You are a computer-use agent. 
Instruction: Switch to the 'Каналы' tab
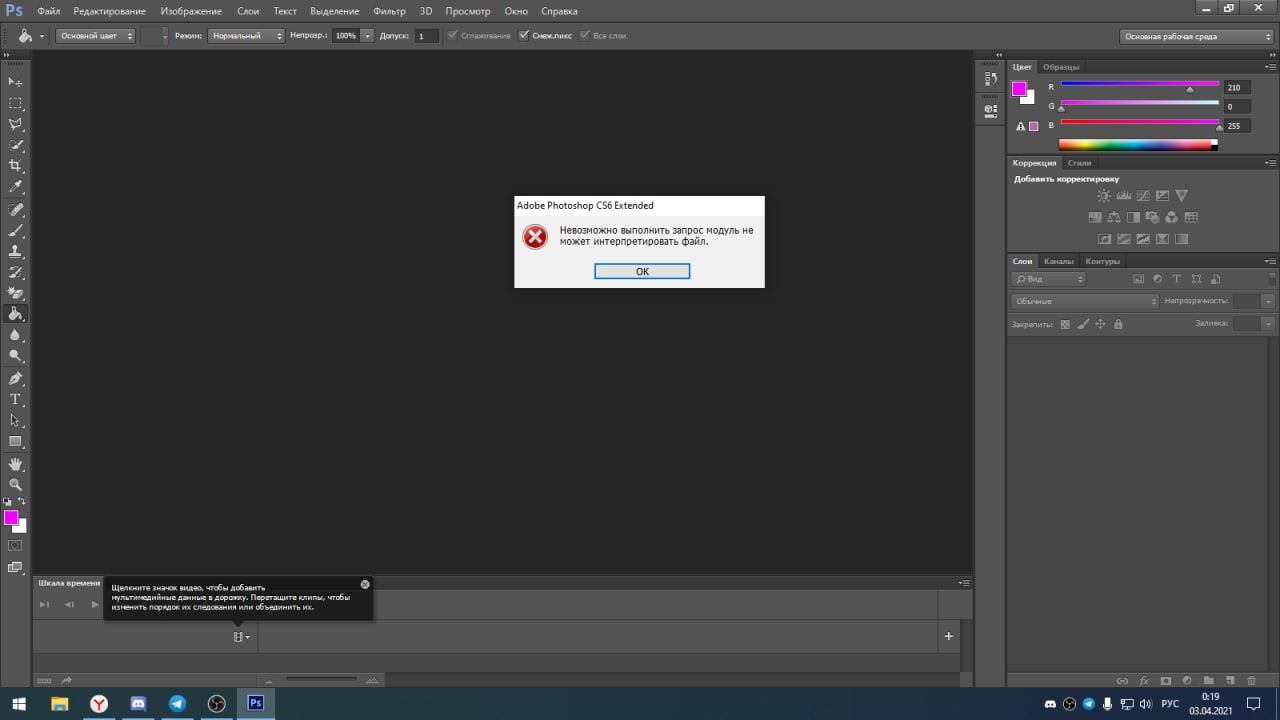point(1058,261)
